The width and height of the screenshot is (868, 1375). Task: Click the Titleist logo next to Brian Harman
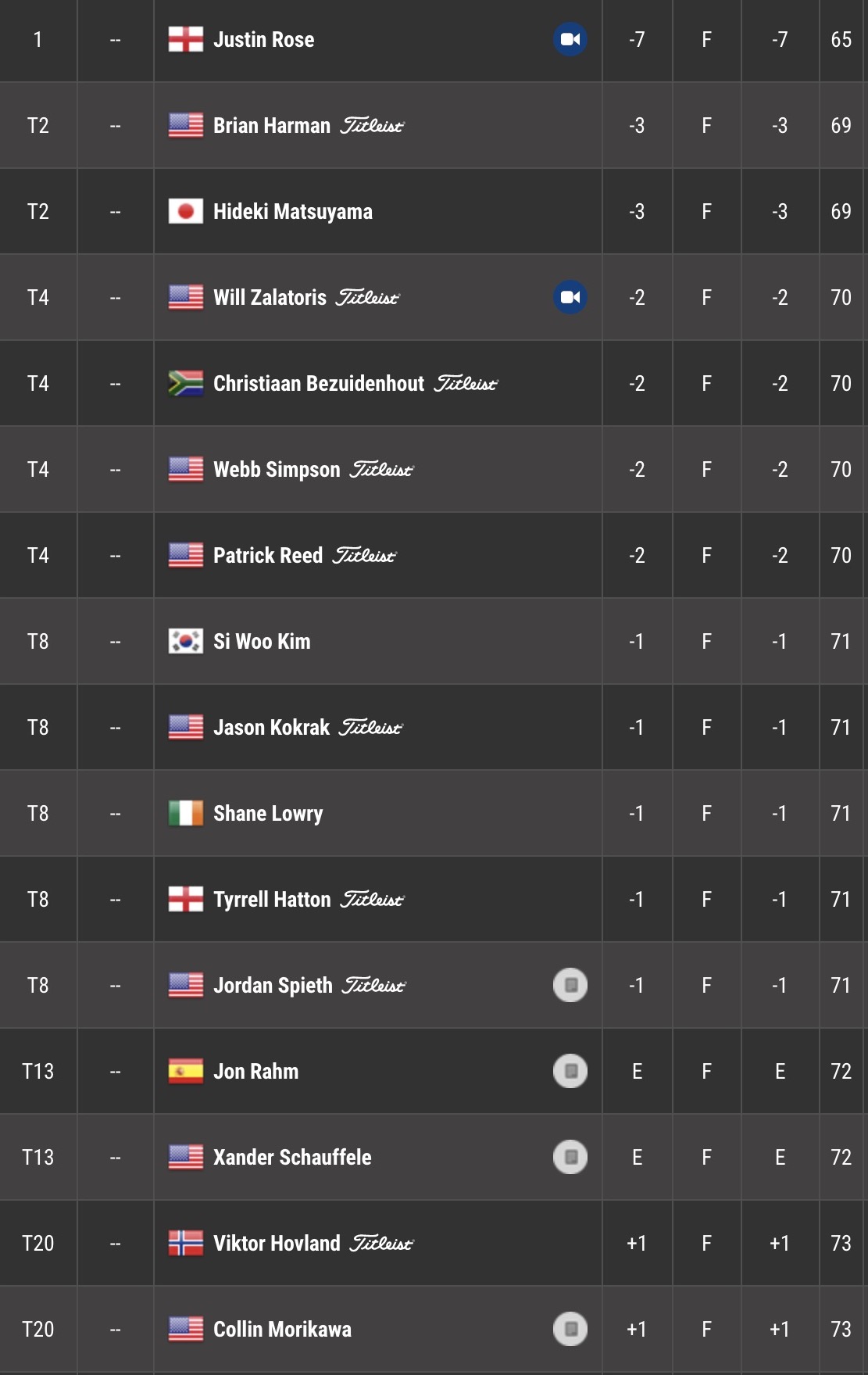372,126
